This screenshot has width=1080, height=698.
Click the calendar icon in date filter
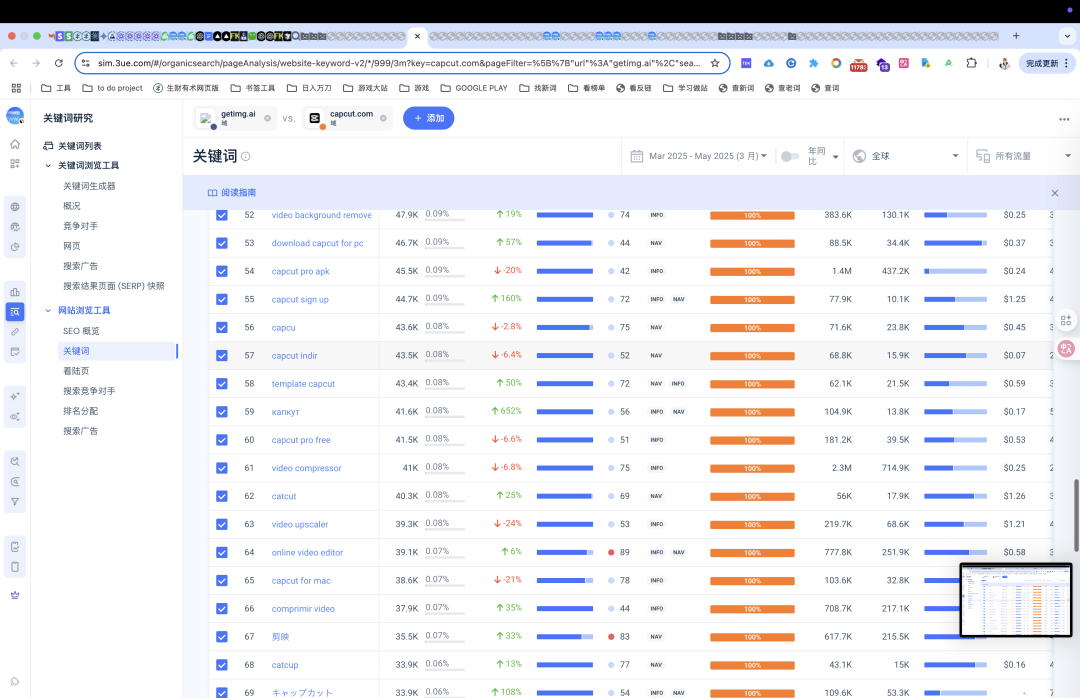point(636,156)
